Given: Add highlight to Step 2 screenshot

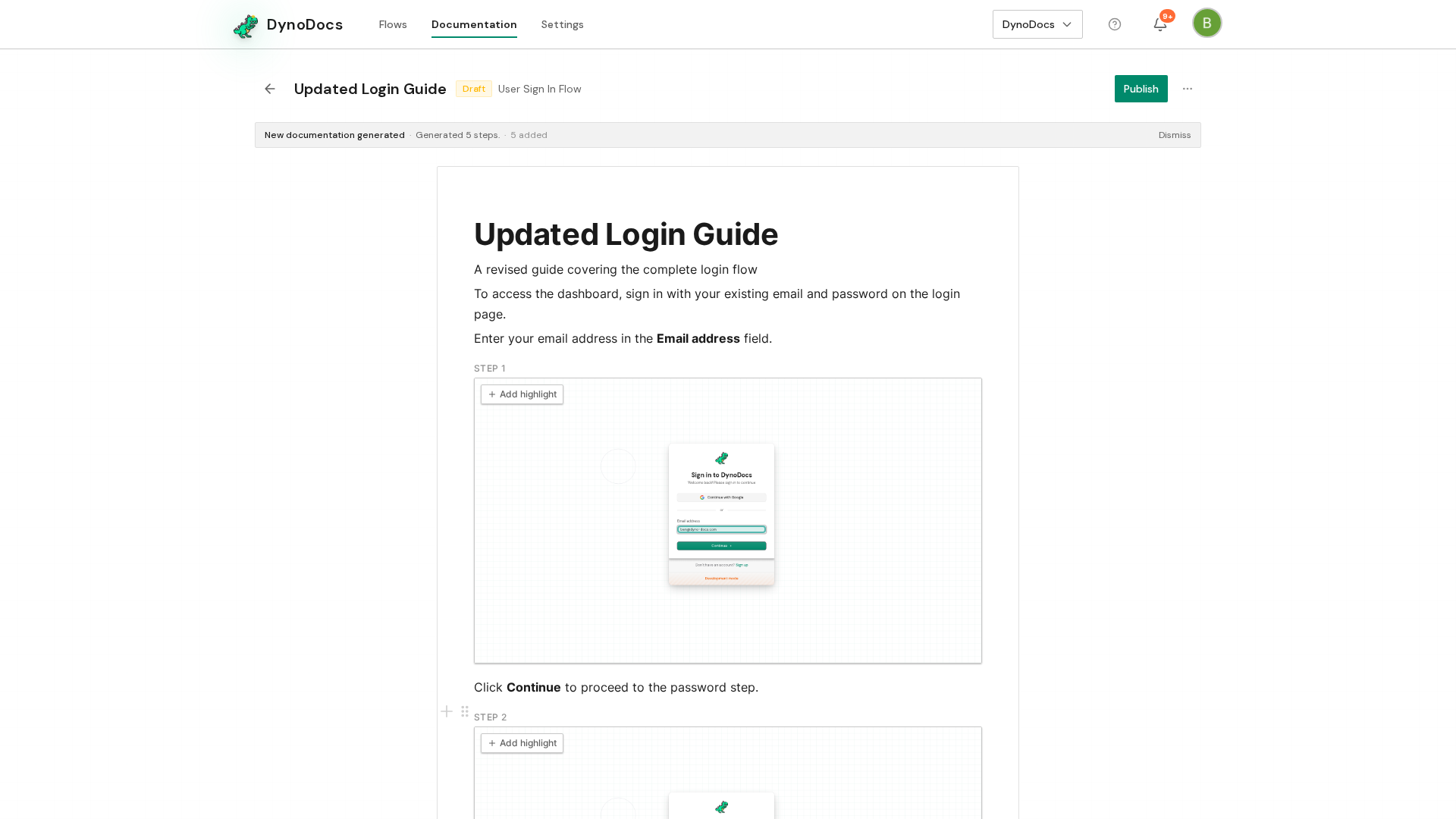Looking at the screenshot, I should (522, 743).
